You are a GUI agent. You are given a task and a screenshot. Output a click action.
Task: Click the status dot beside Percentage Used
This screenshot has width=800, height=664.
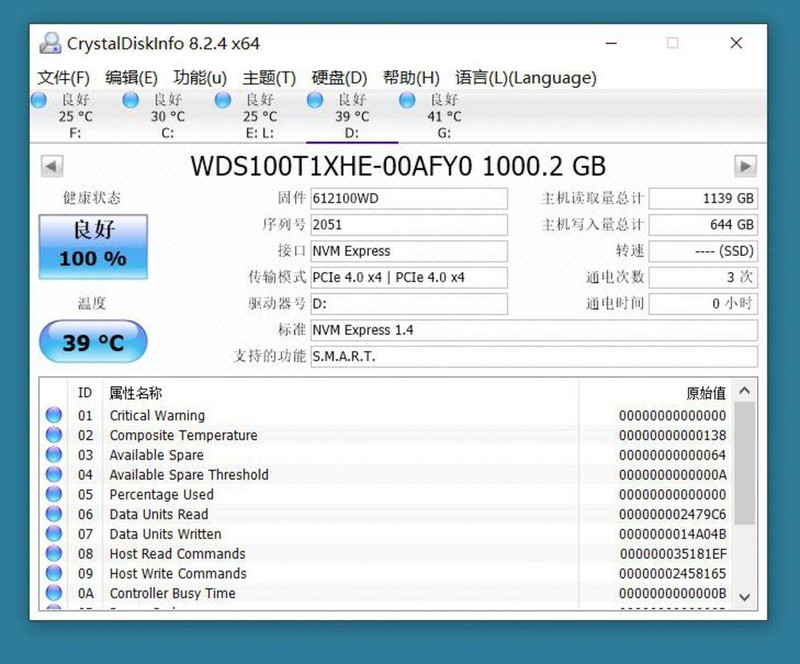[x=54, y=494]
